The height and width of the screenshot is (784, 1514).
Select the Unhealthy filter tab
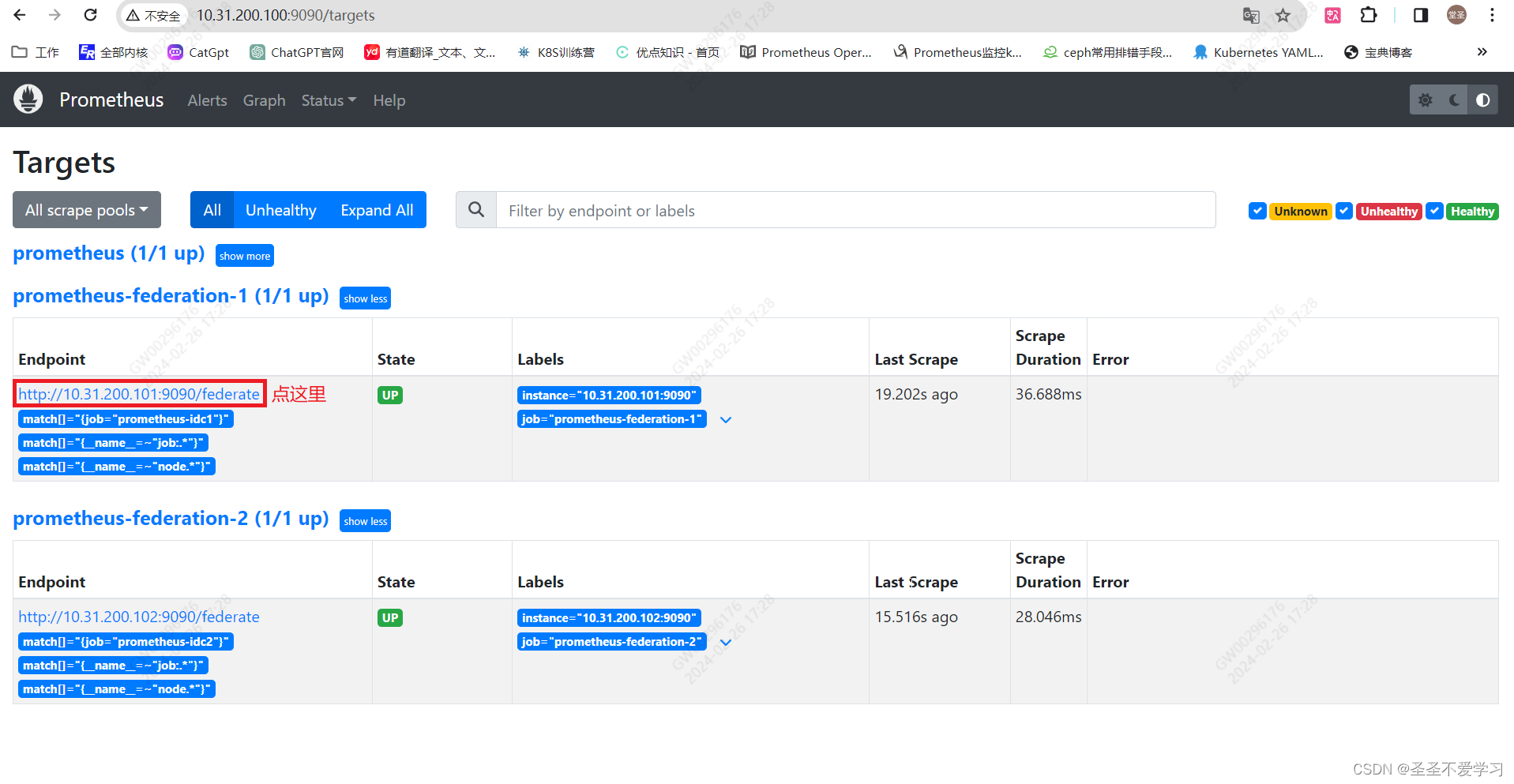280,210
